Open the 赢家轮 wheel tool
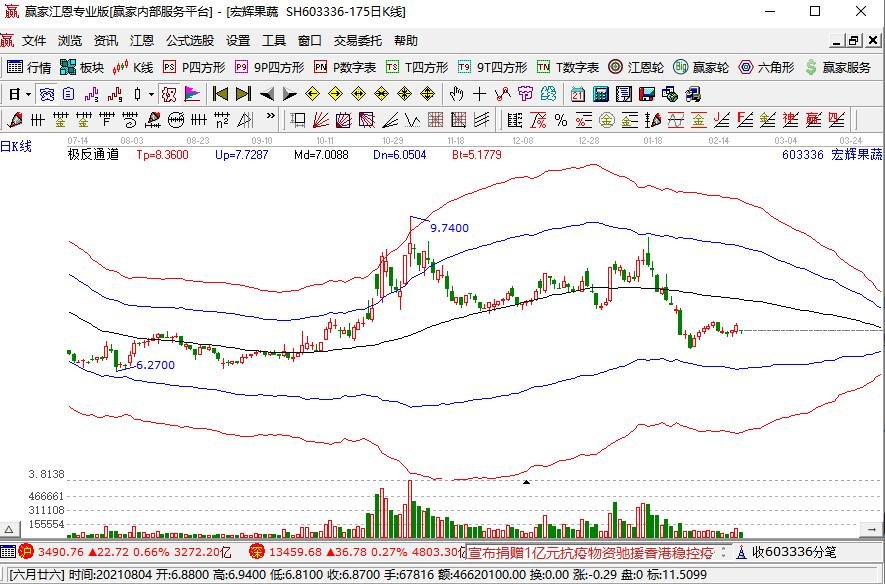This screenshot has height=584, width=885. point(700,68)
